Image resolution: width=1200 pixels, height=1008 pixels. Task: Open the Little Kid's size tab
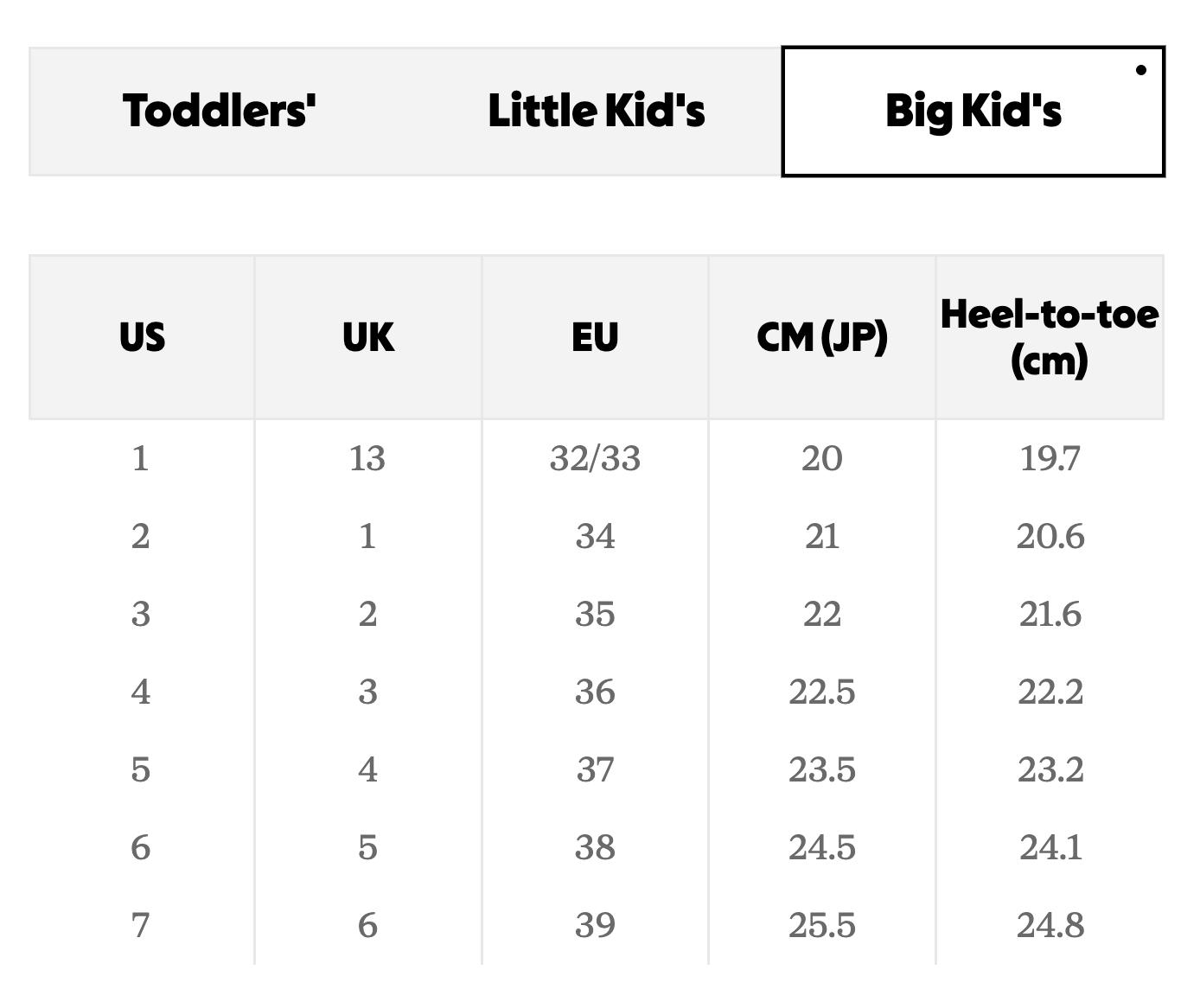pyautogui.click(x=597, y=111)
